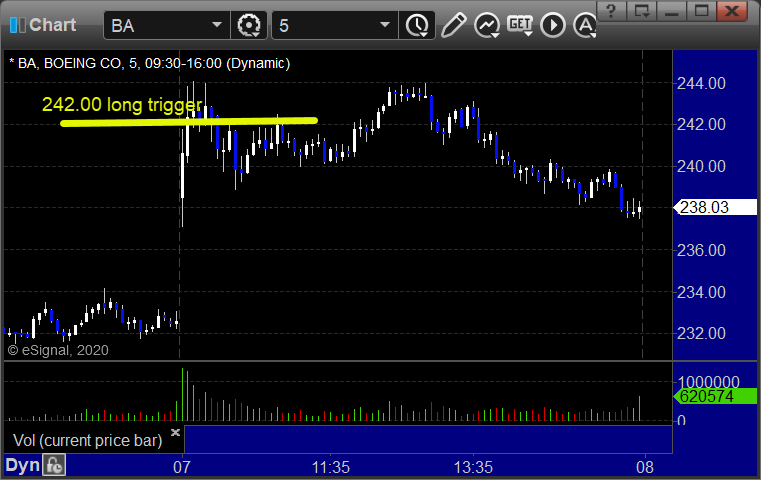This screenshot has width=761, height=480.
Task: Click the 242.00 price axis label
Action: 701,125
